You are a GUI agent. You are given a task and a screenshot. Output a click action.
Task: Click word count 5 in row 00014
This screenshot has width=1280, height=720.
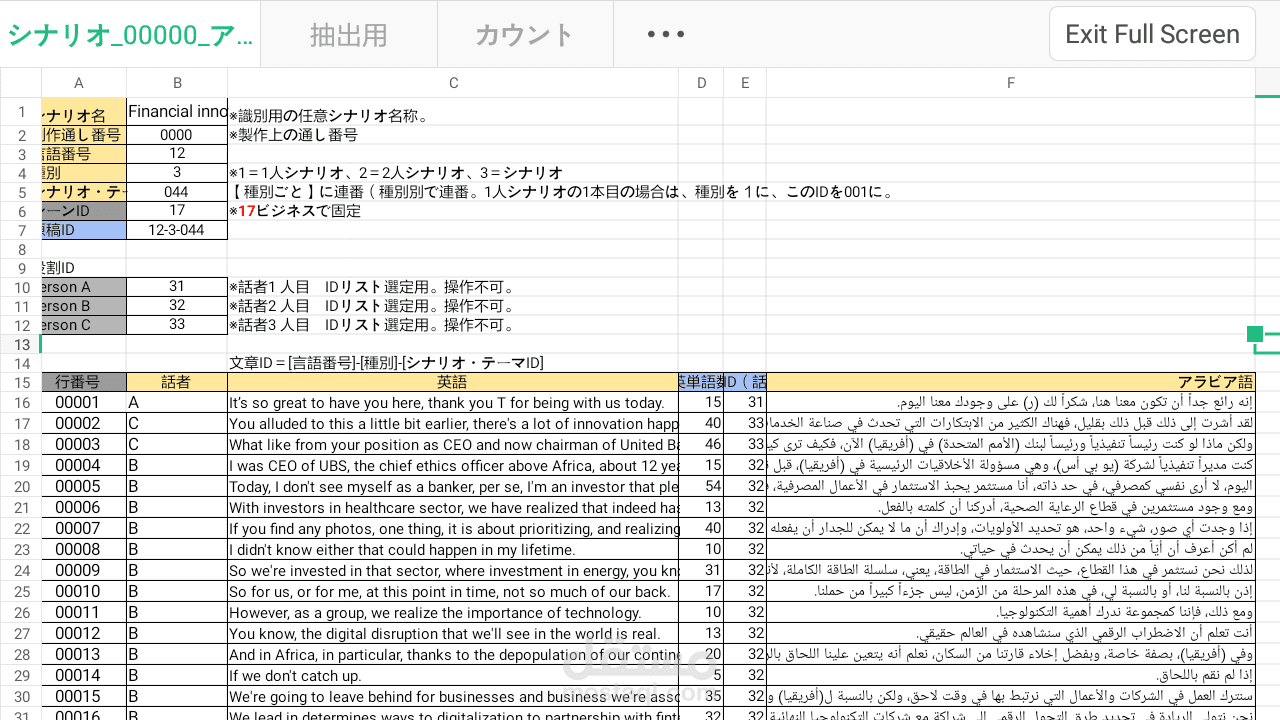click(701, 676)
